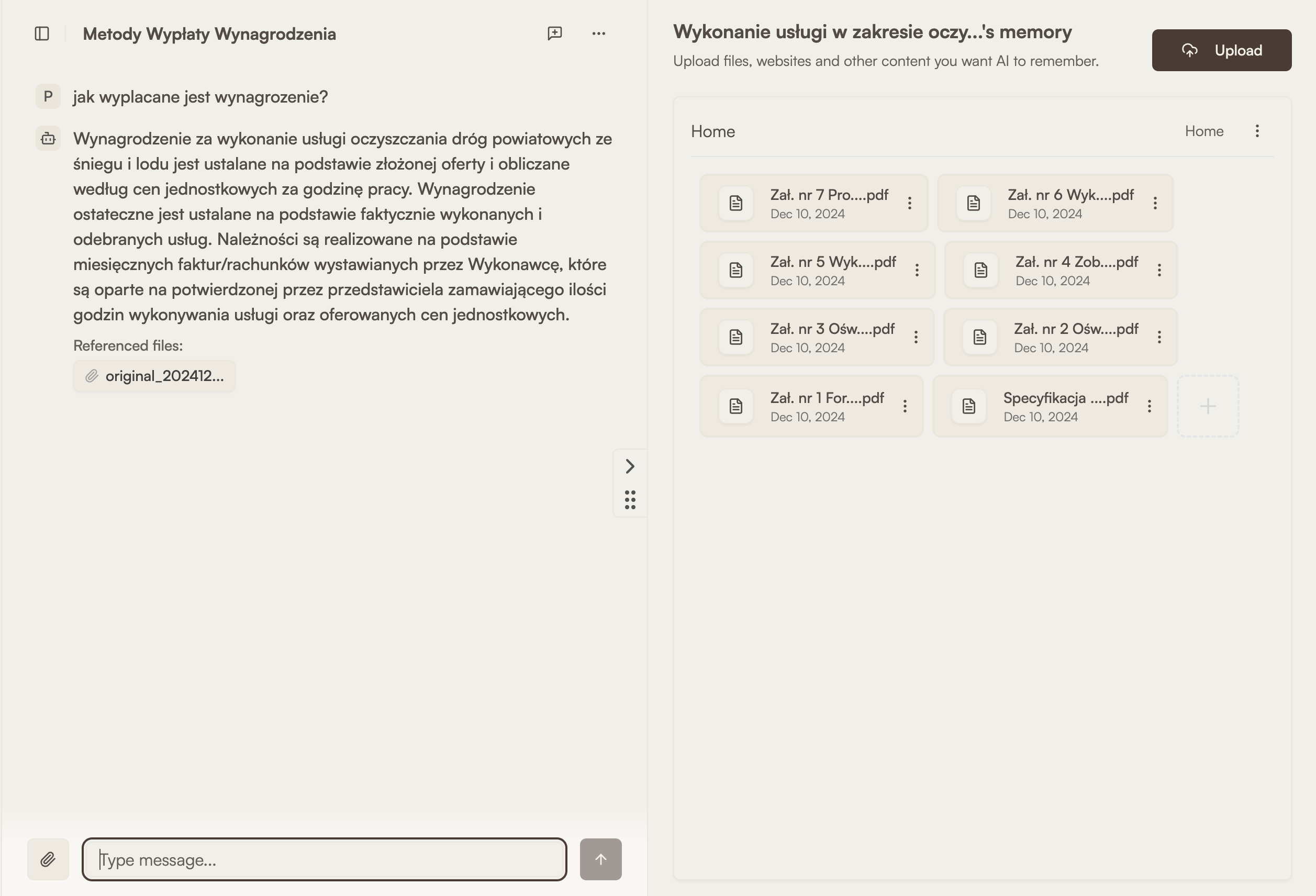This screenshot has width=1316, height=896.
Task: Click the feedback comment icon next to title
Action: [554, 33]
